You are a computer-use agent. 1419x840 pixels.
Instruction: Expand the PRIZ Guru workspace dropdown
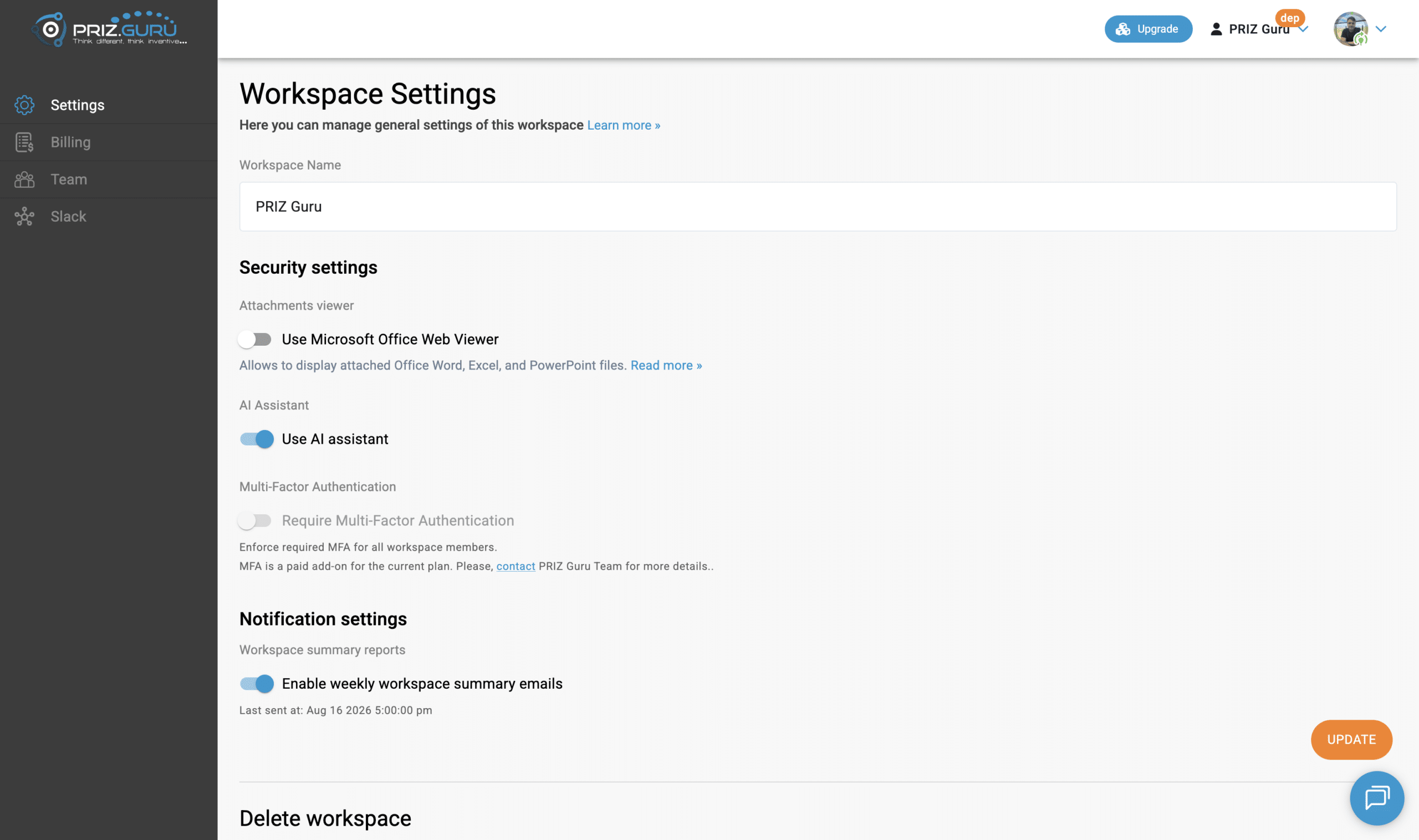tap(1304, 29)
